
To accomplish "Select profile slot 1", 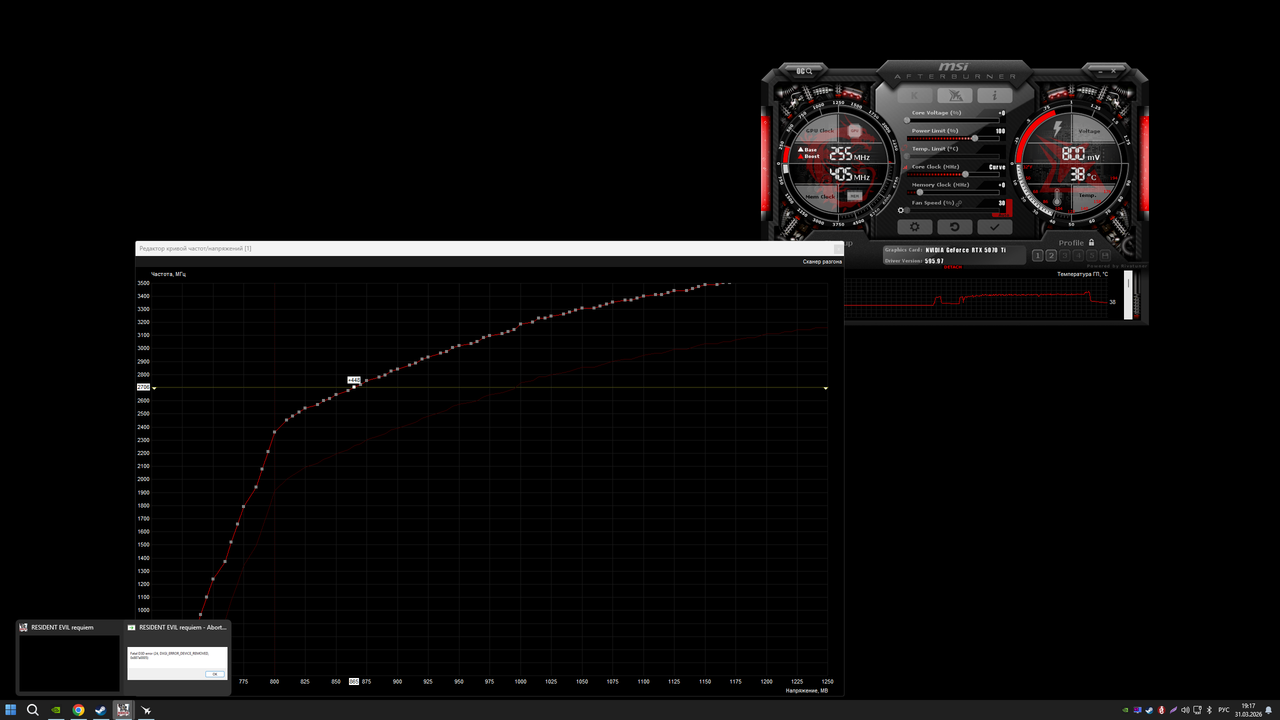I will [x=1037, y=255].
